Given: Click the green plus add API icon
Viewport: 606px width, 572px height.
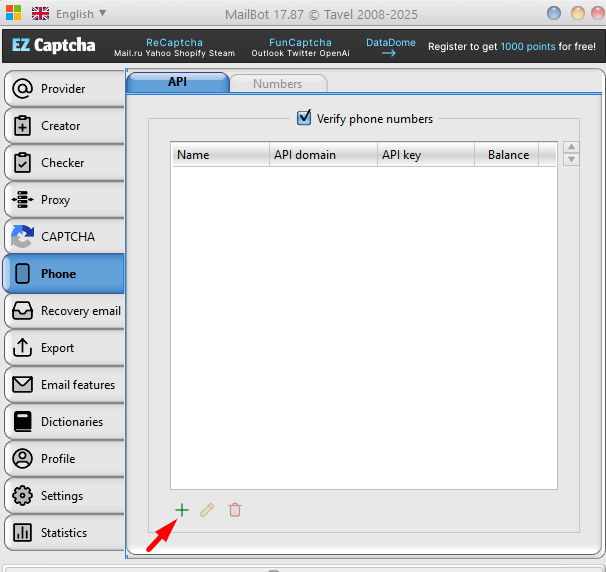Looking at the screenshot, I should 182,510.
